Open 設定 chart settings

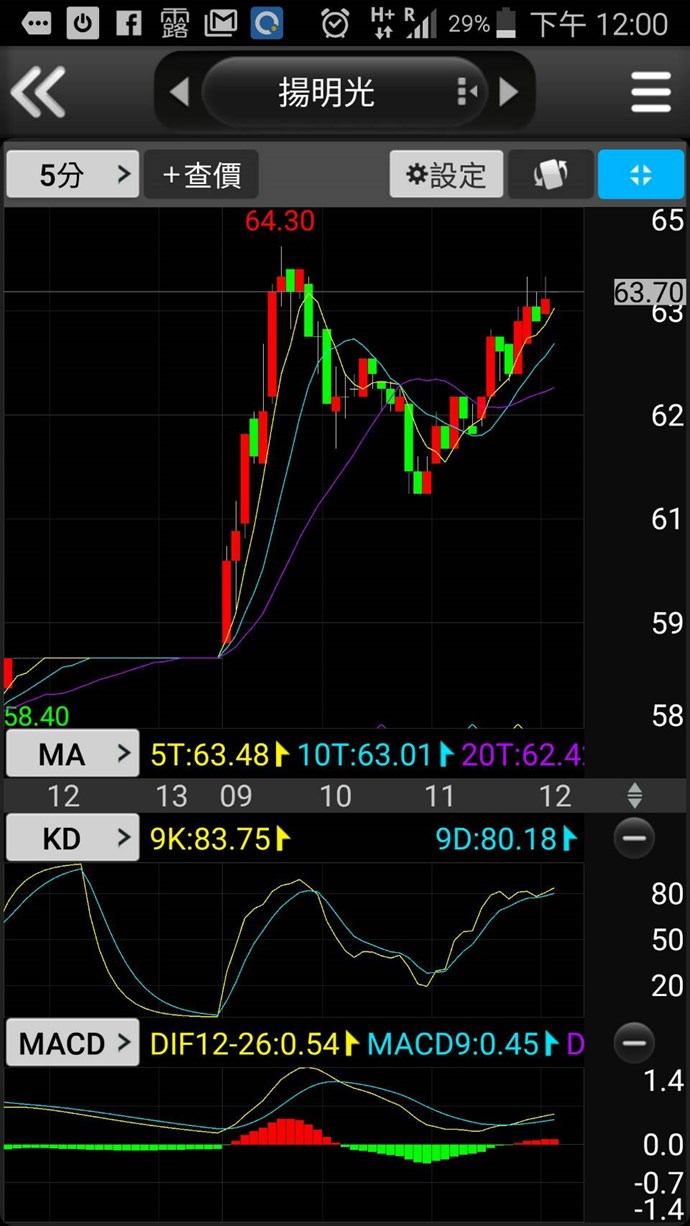(x=446, y=175)
